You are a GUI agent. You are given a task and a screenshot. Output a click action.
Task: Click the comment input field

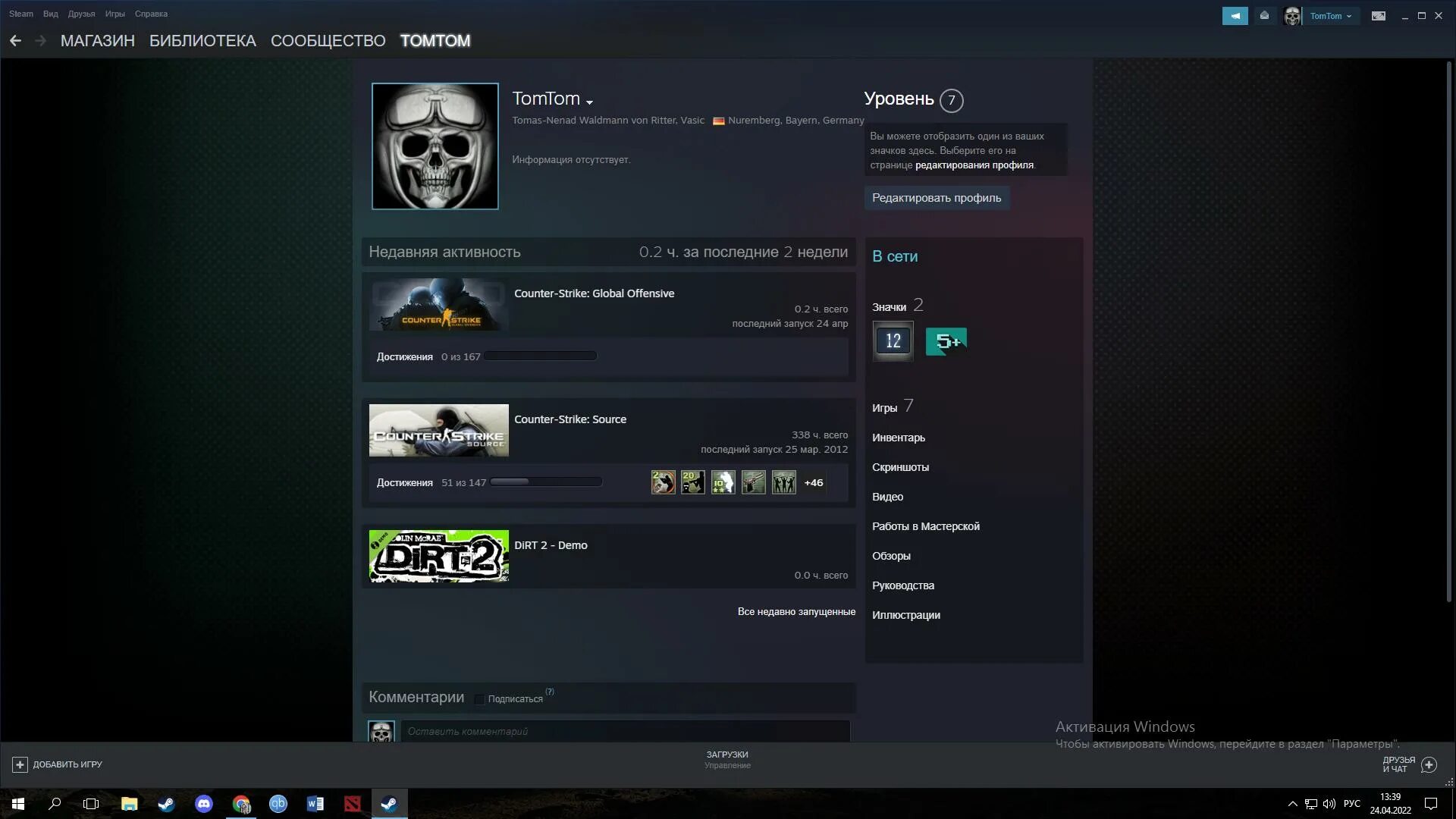[626, 731]
